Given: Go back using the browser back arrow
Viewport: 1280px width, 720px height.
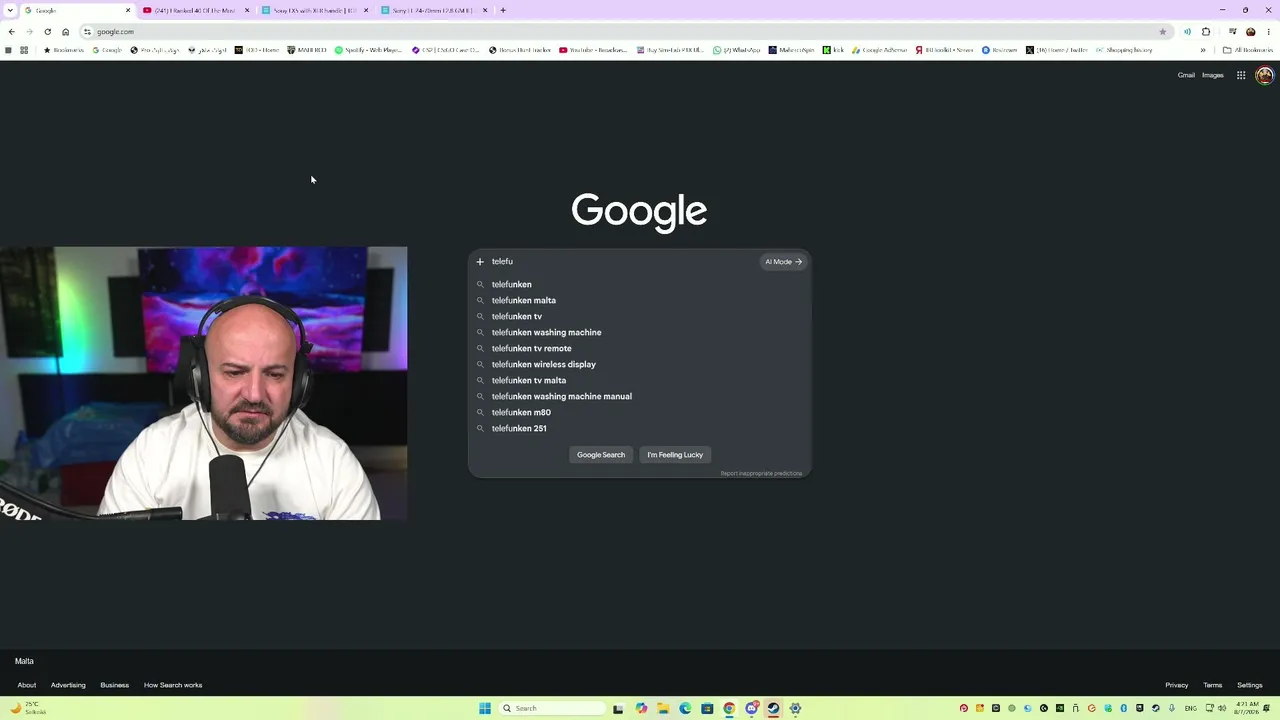Looking at the screenshot, I should (x=11, y=32).
